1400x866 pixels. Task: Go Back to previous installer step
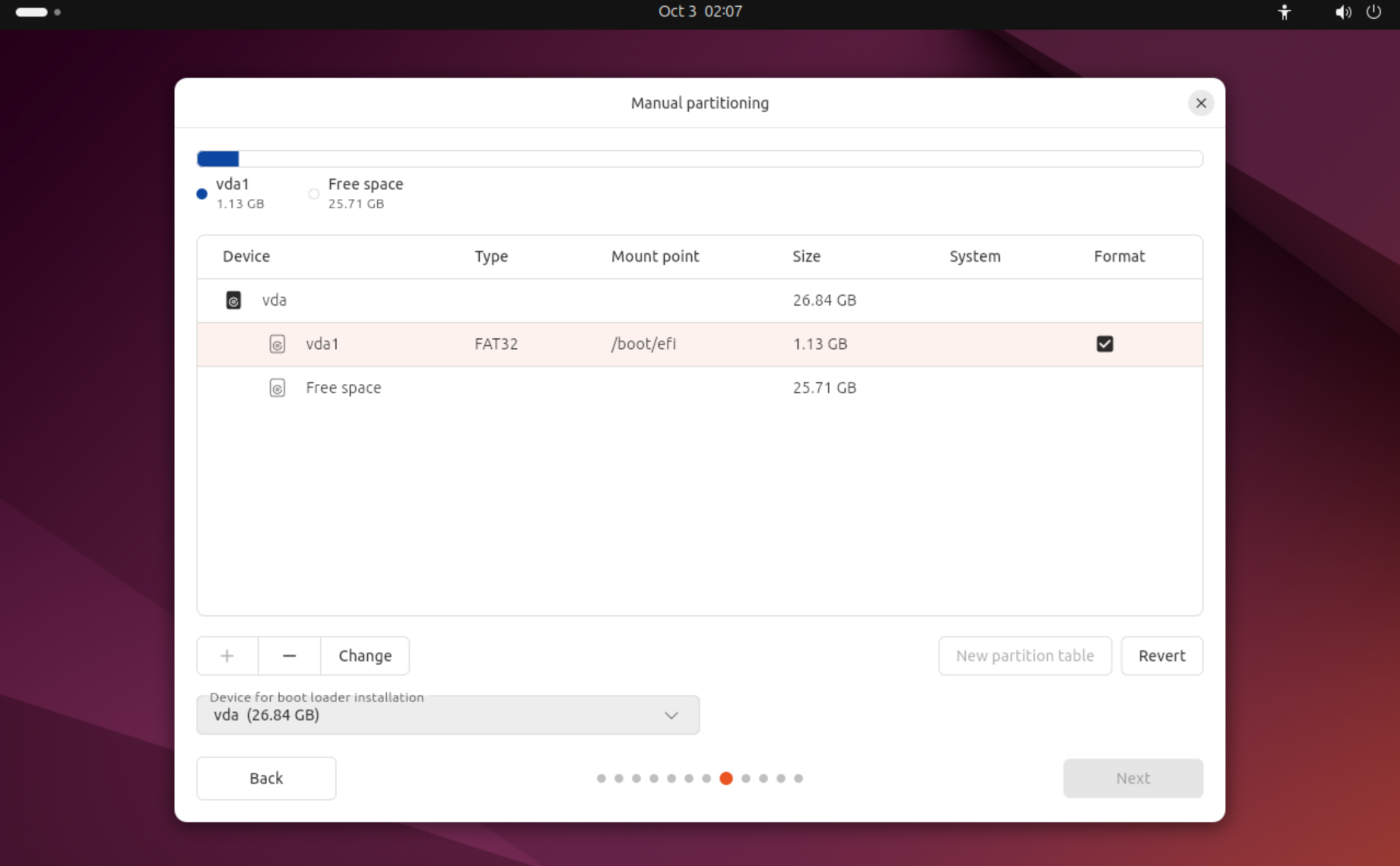point(266,778)
